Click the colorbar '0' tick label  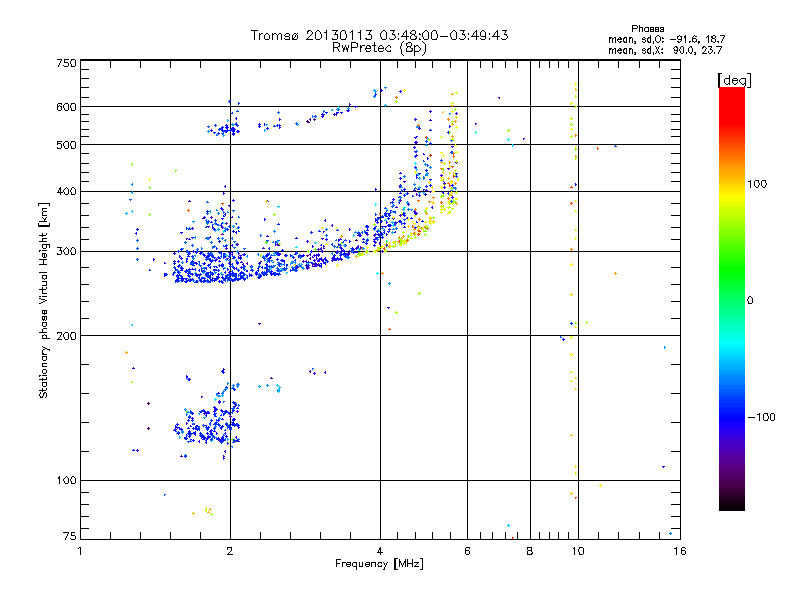750,300
